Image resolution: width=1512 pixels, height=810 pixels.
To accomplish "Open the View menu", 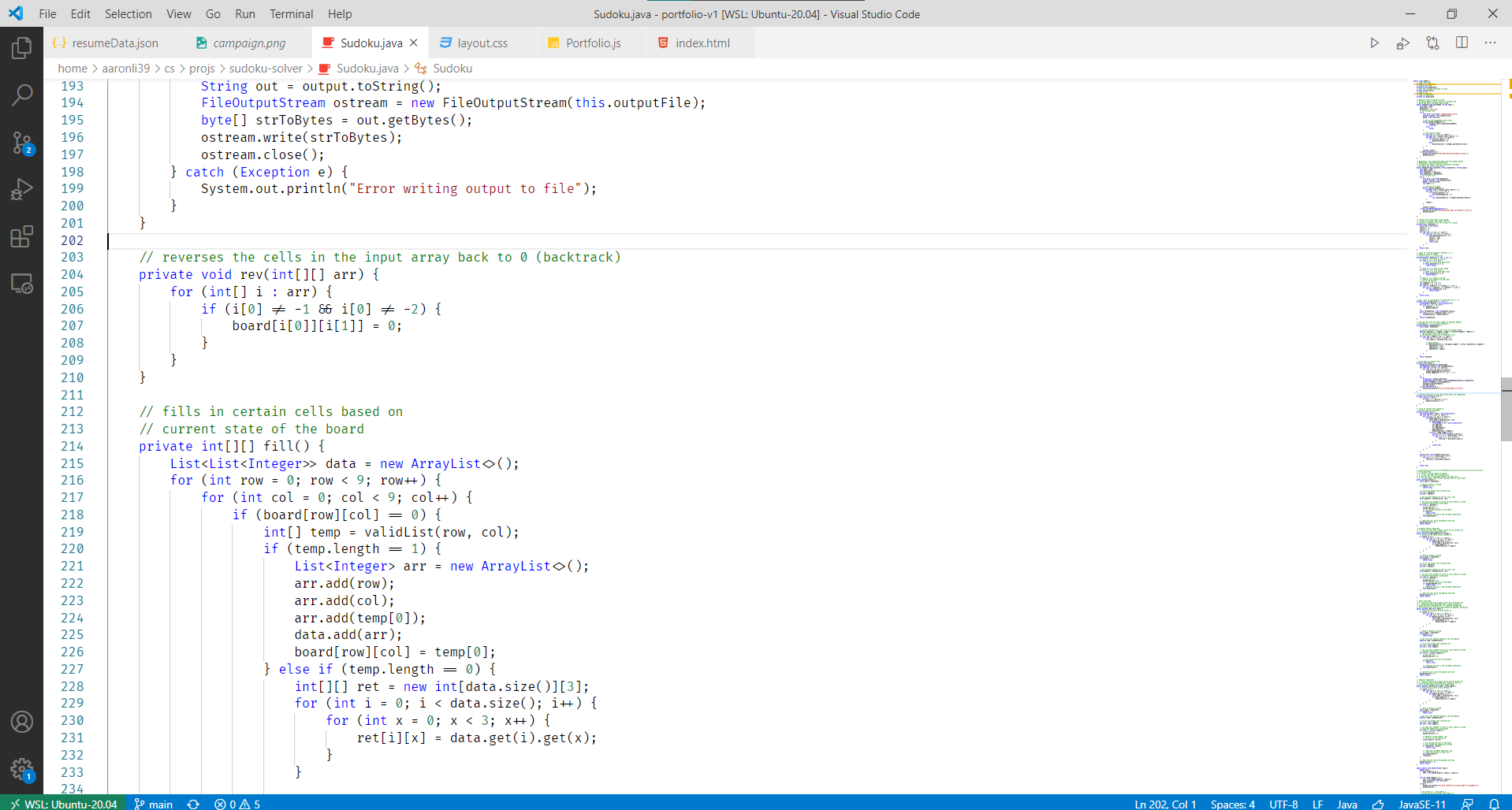I will click(x=178, y=13).
